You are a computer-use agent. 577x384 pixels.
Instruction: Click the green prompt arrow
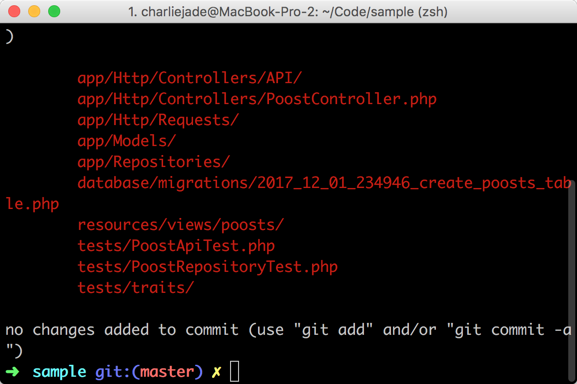(13, 371)
